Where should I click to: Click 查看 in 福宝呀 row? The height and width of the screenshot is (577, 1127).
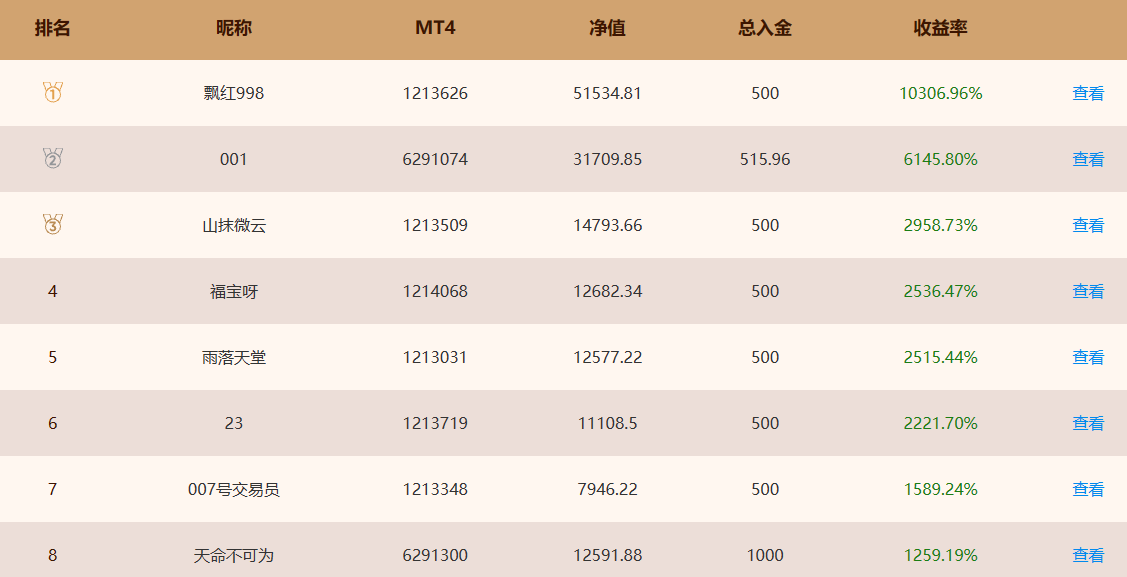[x=1087, y=292]
